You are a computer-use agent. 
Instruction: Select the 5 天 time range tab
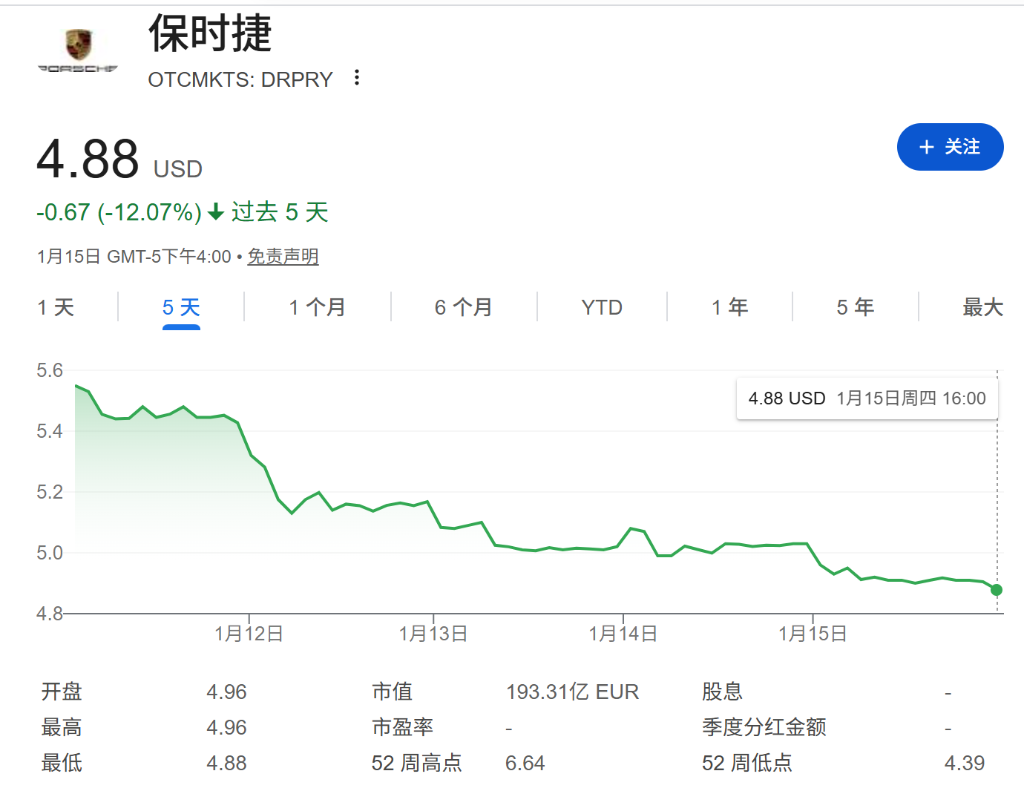click(181, 307)
